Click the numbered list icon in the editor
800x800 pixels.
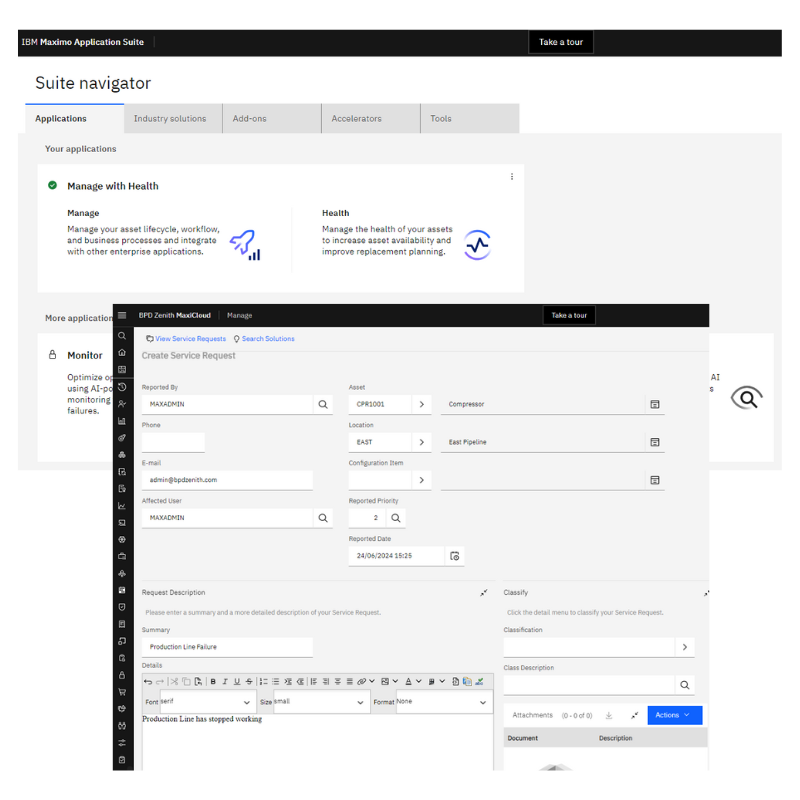point(263,679)
